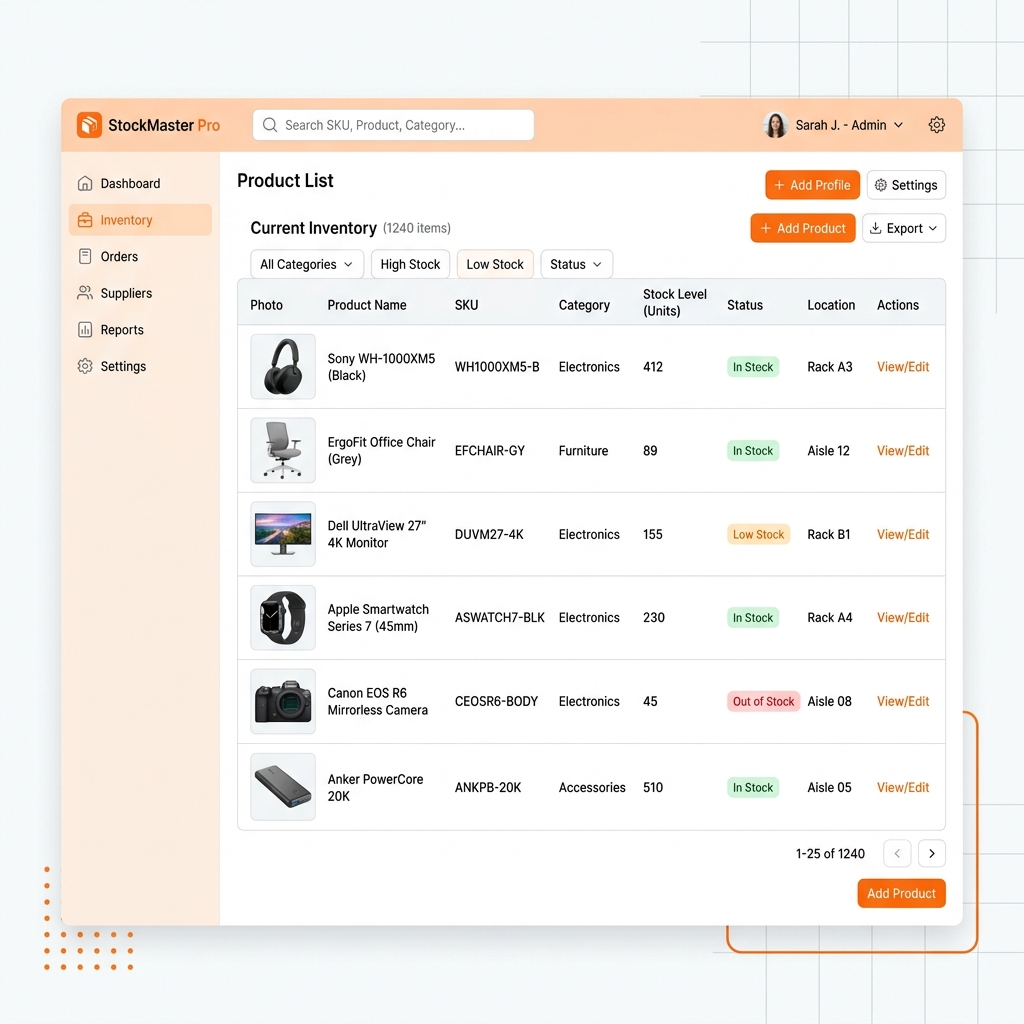Viewport: 1024px width, 1024px height.
Task: Select the Orders icon in sidebar
Action: coord(85,257)
